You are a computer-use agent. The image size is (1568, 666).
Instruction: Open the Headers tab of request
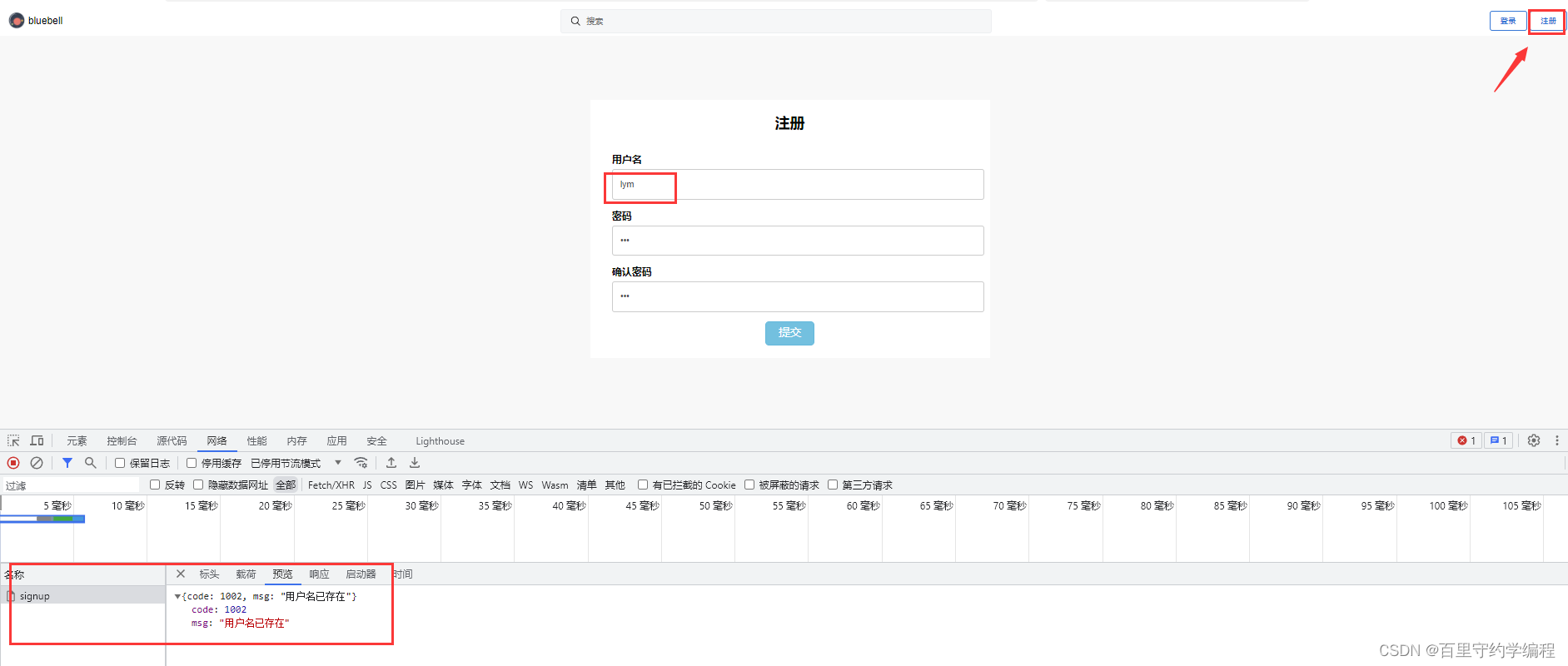(209, 574)
